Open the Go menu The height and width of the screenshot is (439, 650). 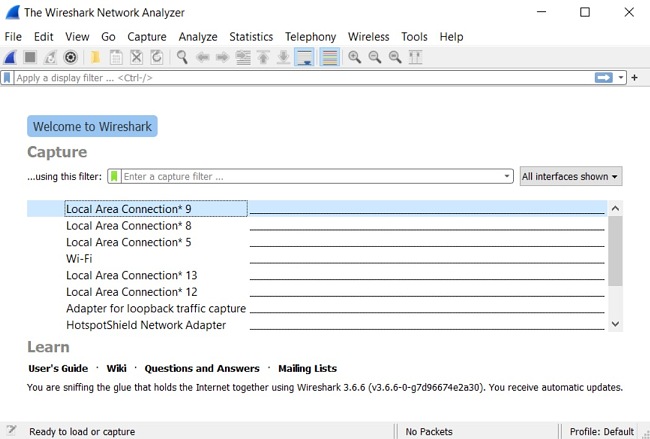click(108, 37)
